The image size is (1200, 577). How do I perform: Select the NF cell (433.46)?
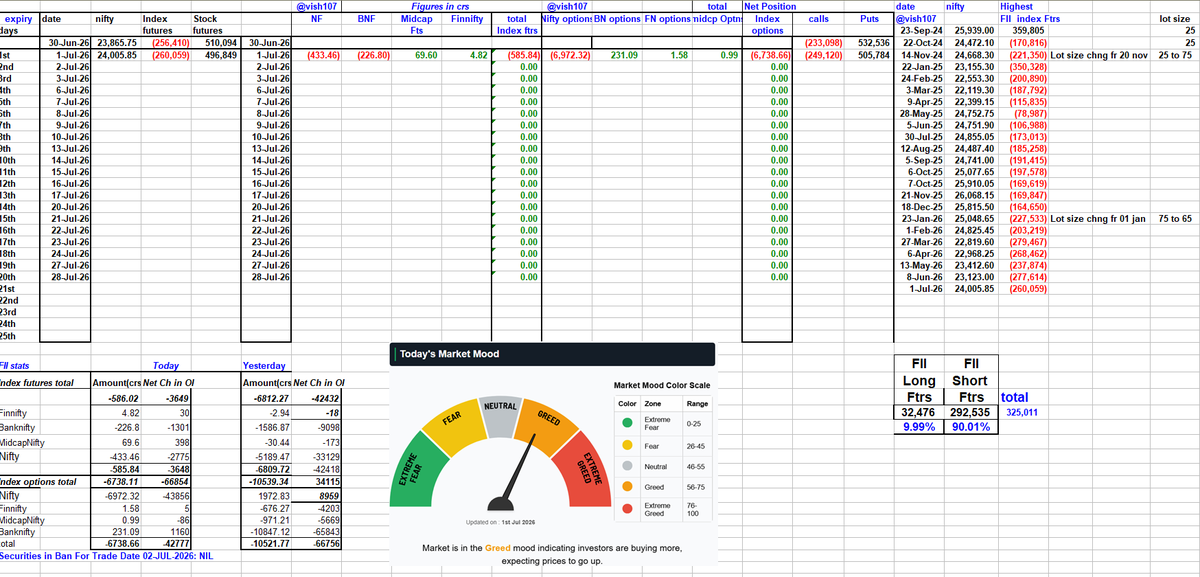click(x=324, y=55)
